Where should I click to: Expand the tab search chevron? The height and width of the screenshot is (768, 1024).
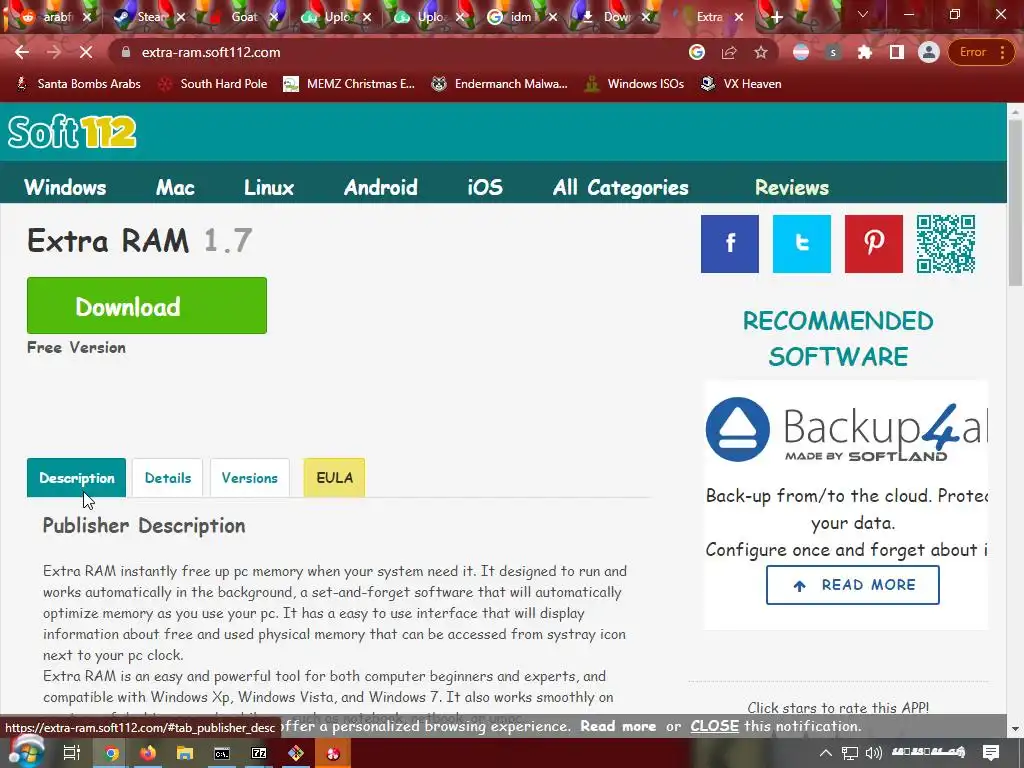(863, 14)
